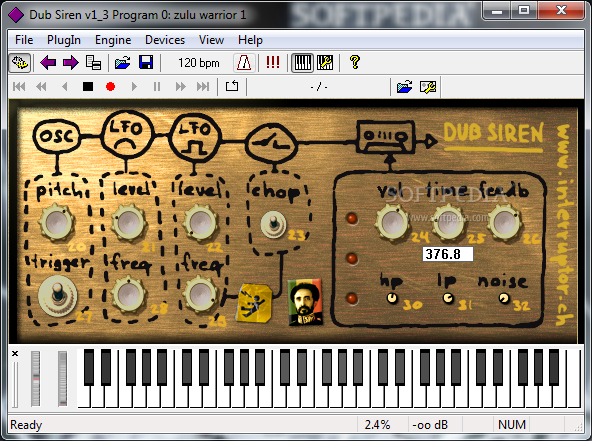This screenshot has height=441, width=592.
Task: Pause playback
Action: pyautogui.click(x=157, y=86)
